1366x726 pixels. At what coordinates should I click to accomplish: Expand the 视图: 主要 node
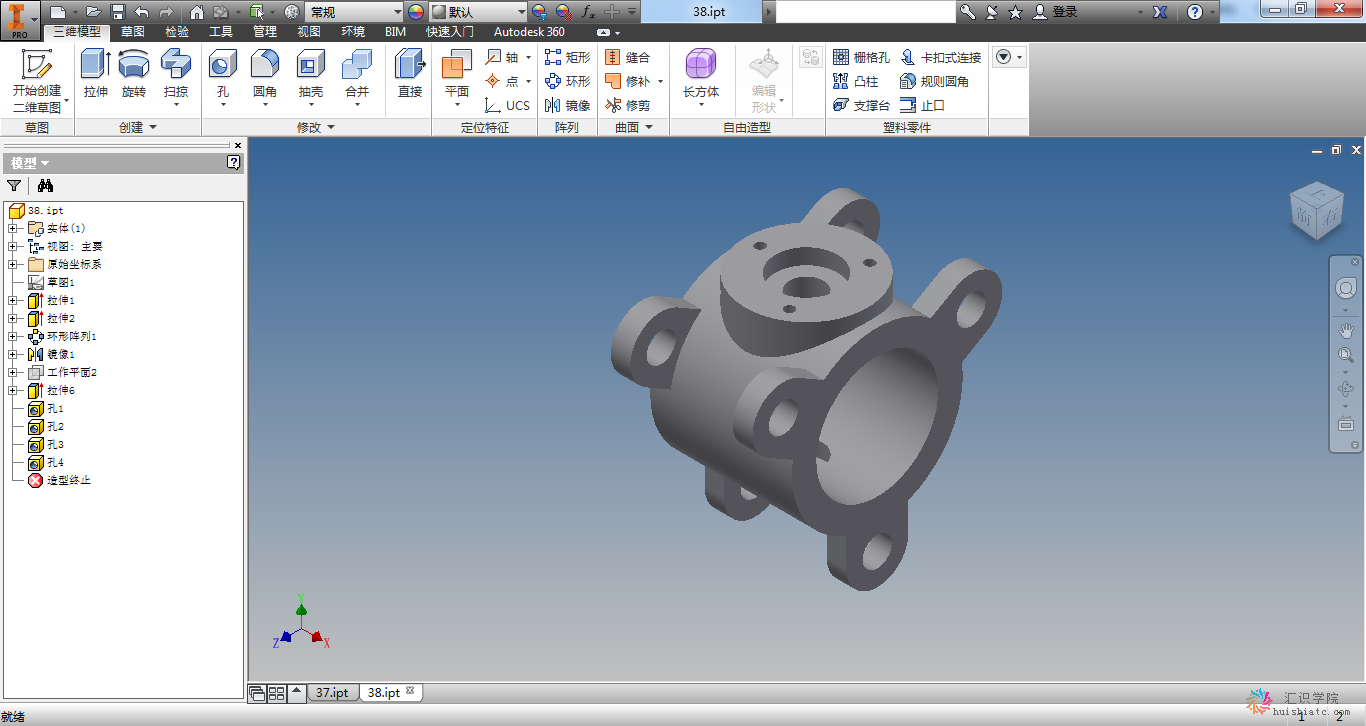click(x=12, y=246)
